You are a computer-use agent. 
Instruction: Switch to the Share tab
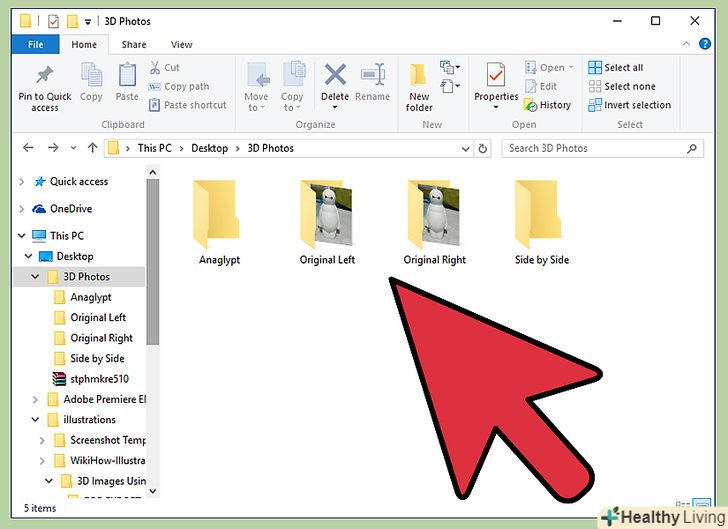pyautogui.click(x=134, y=45)
